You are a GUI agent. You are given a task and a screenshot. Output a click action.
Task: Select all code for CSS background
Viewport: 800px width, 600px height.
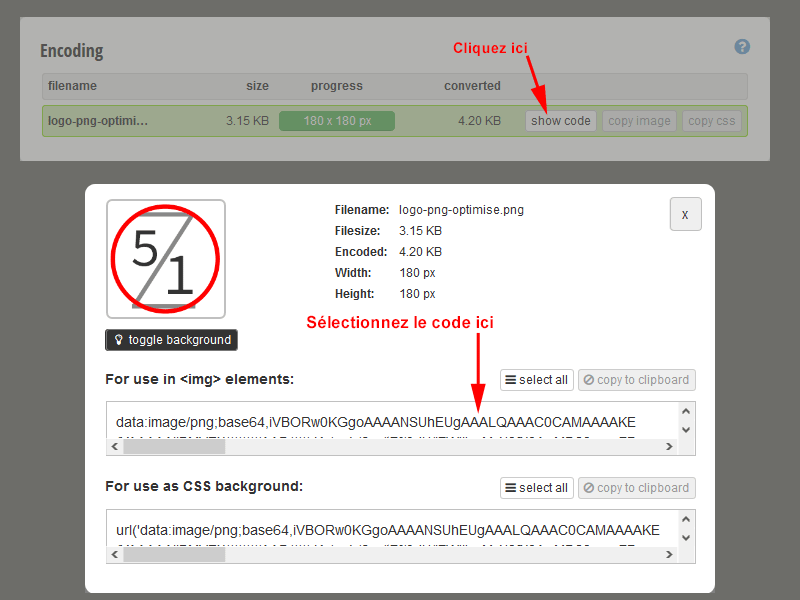[537, 488]
